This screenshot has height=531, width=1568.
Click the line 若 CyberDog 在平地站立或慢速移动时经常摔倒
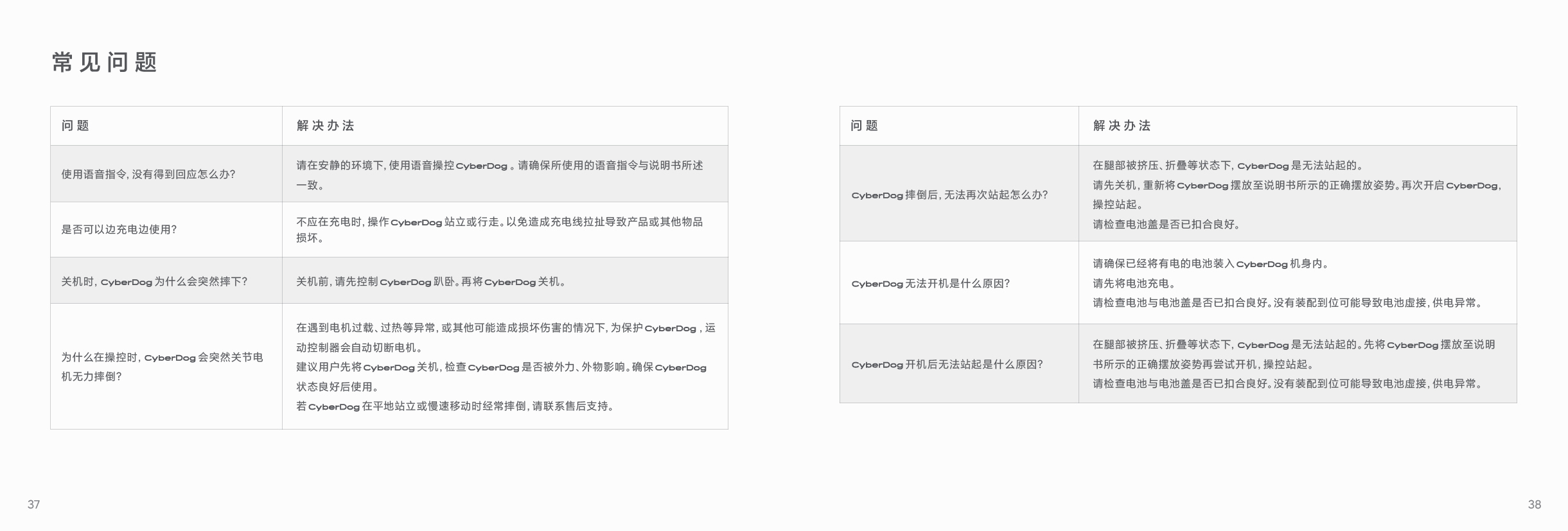point(455,406)
